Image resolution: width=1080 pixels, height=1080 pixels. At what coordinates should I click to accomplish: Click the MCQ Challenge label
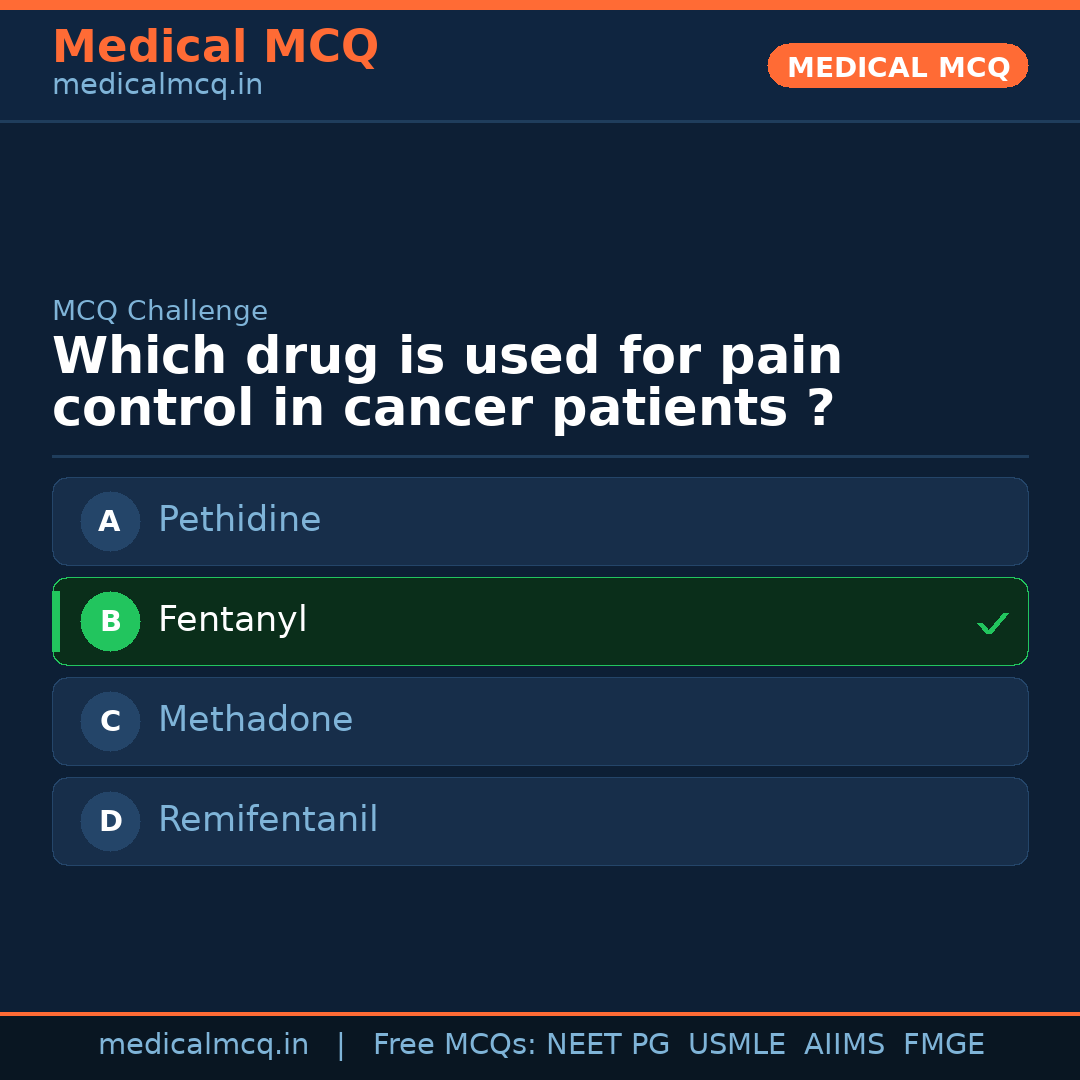160,312
